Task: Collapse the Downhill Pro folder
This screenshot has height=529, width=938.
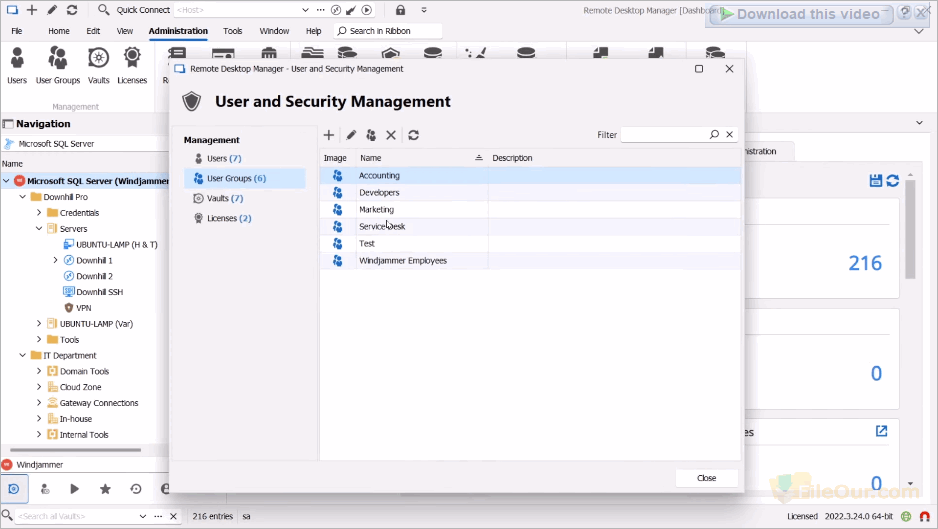Action: point(23,196)
